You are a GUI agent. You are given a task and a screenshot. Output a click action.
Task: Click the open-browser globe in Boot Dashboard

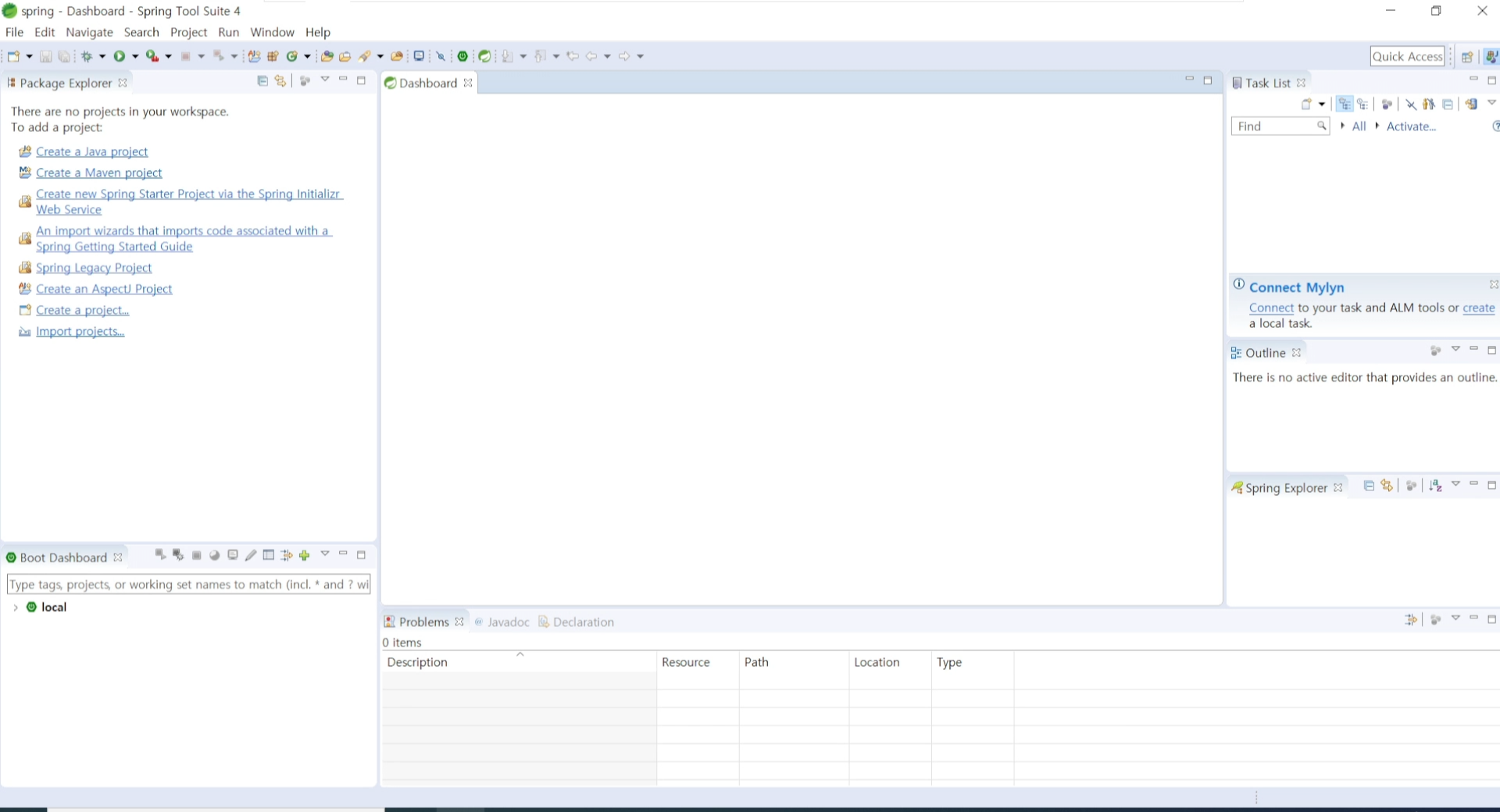215,555
